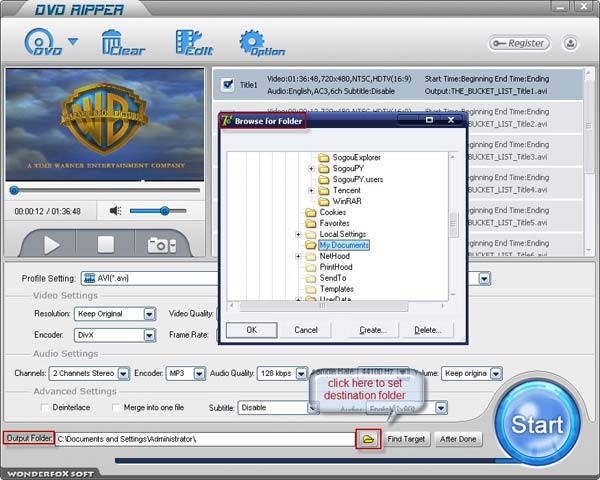Enable the Deinterlace checkbox
The image size is (600, 480).
pos(45,408)
